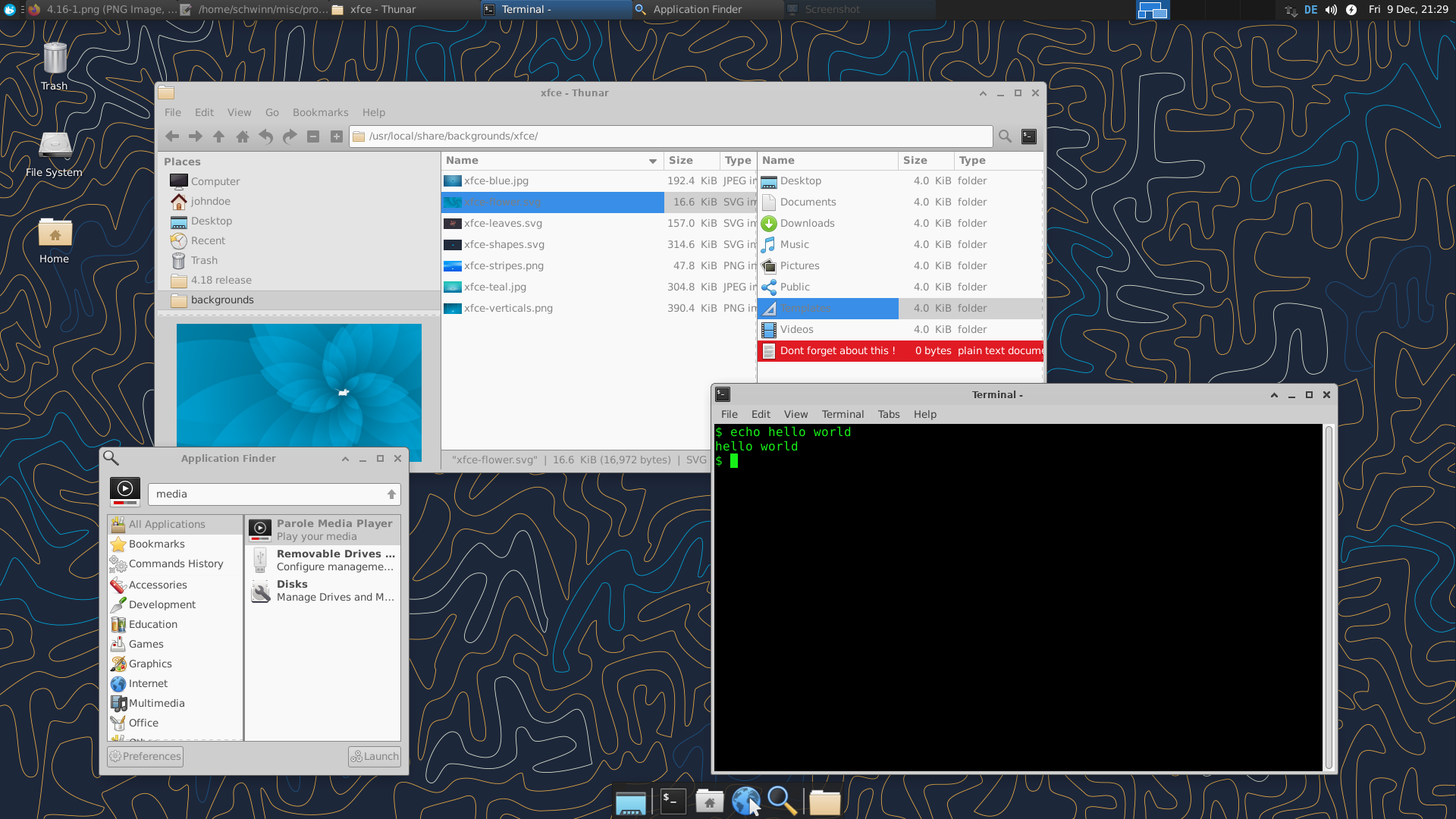Click the search icon in Thunar toolbar
This screenshot has width=1456, height=819.
pyautogui.click(x=1005, y=135)
